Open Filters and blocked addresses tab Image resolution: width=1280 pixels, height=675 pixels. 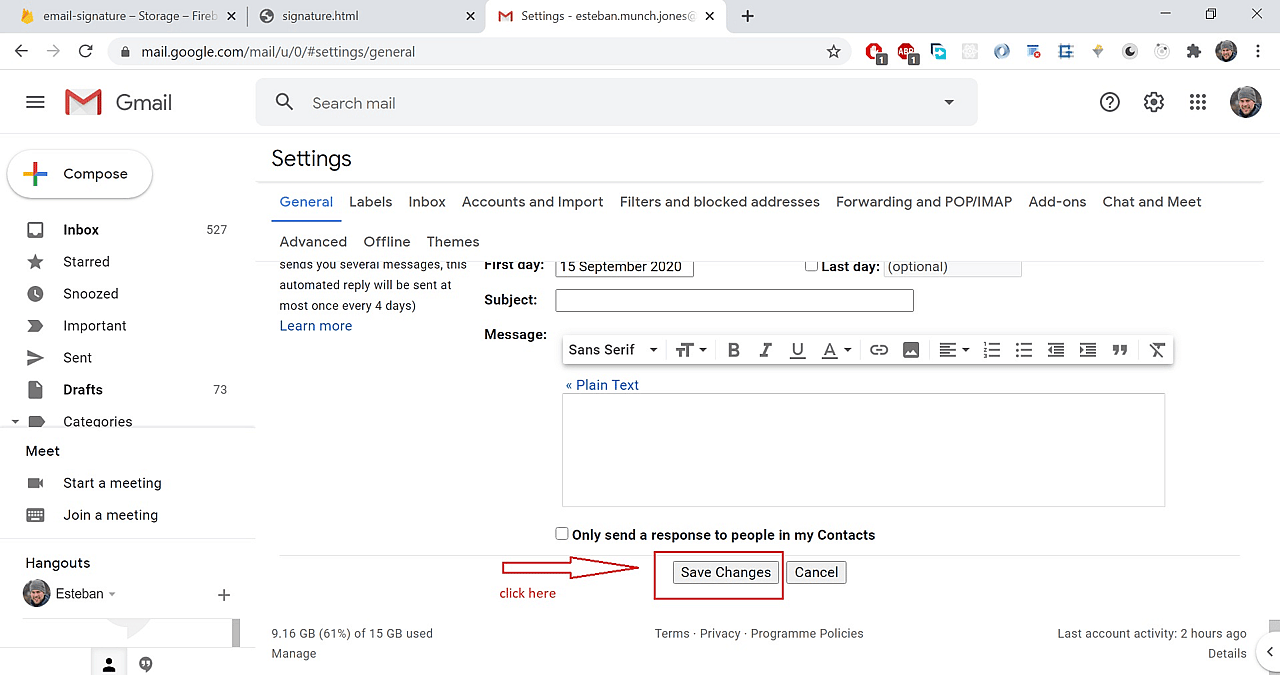[719, 202]
